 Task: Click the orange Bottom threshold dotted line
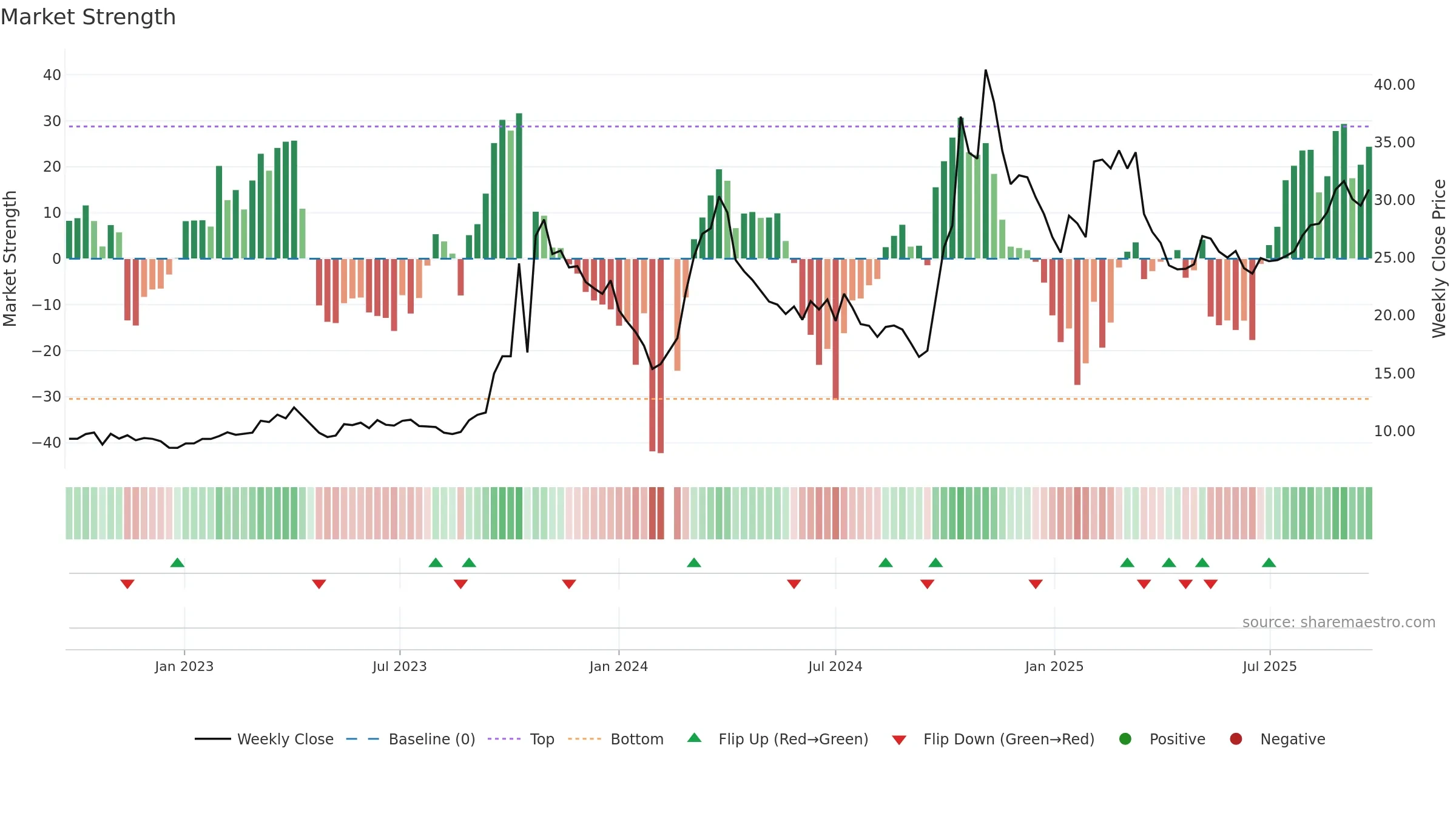pos(719,399)
